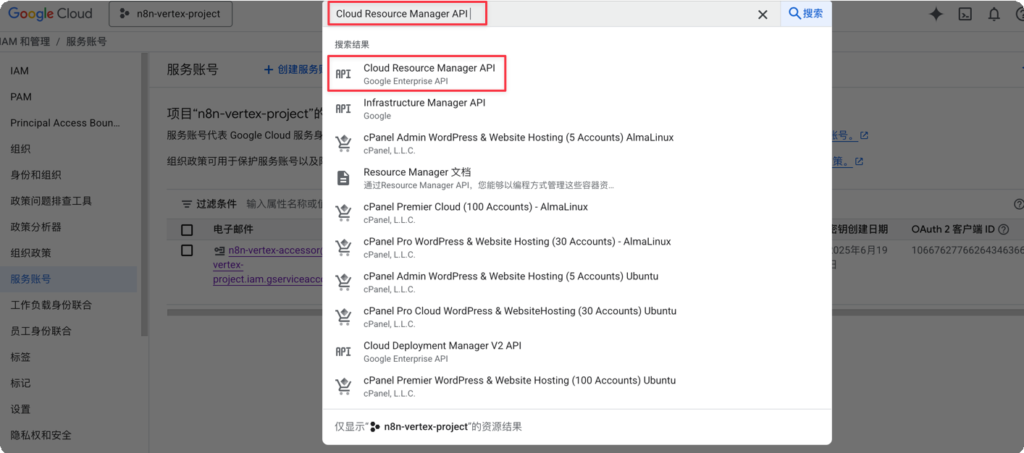
Task: Open the n8n-vertex-project project picker
Action: pos(170,14)
